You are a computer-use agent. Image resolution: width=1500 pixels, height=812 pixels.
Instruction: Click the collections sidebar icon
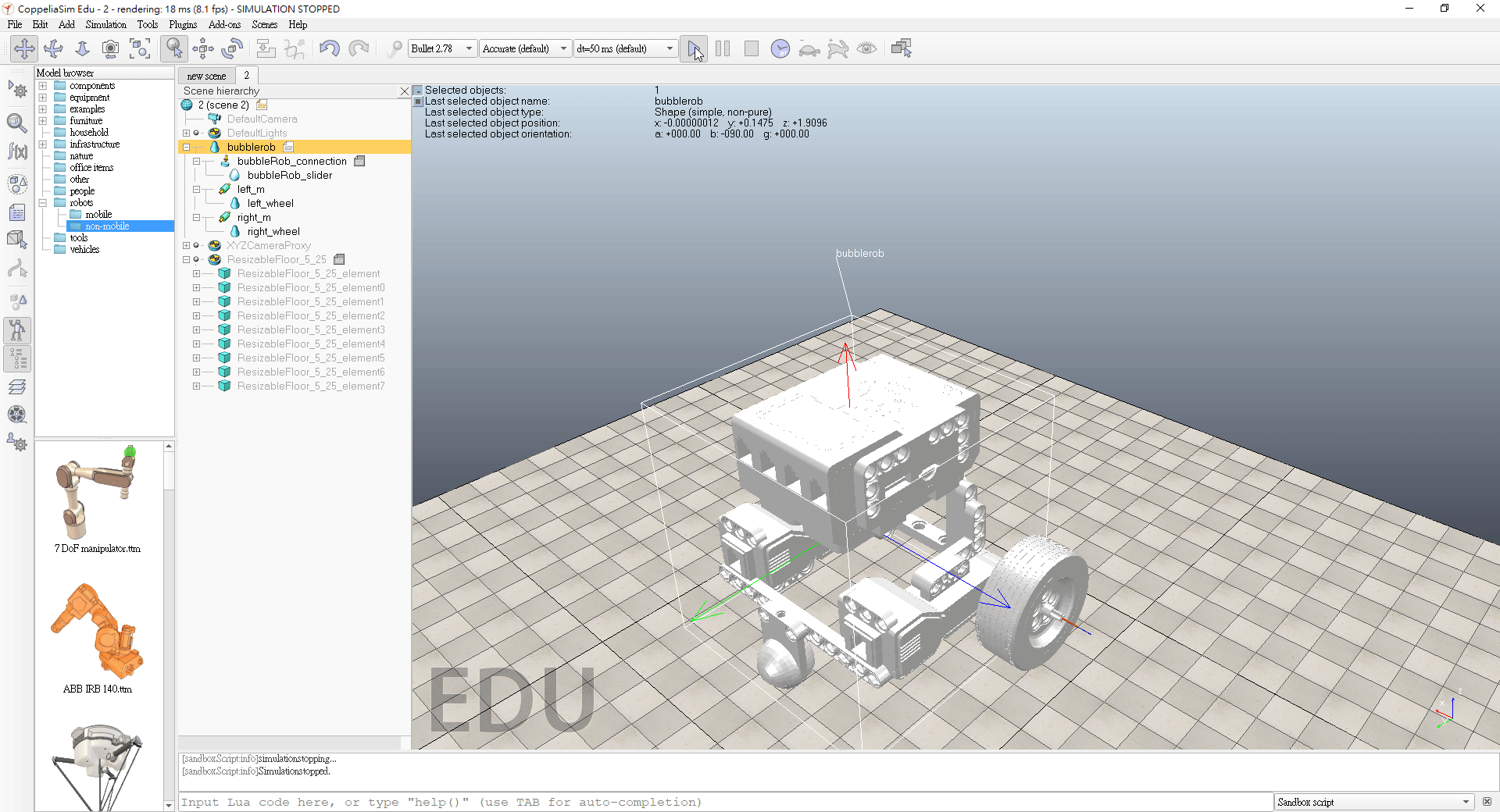(17, 184)
